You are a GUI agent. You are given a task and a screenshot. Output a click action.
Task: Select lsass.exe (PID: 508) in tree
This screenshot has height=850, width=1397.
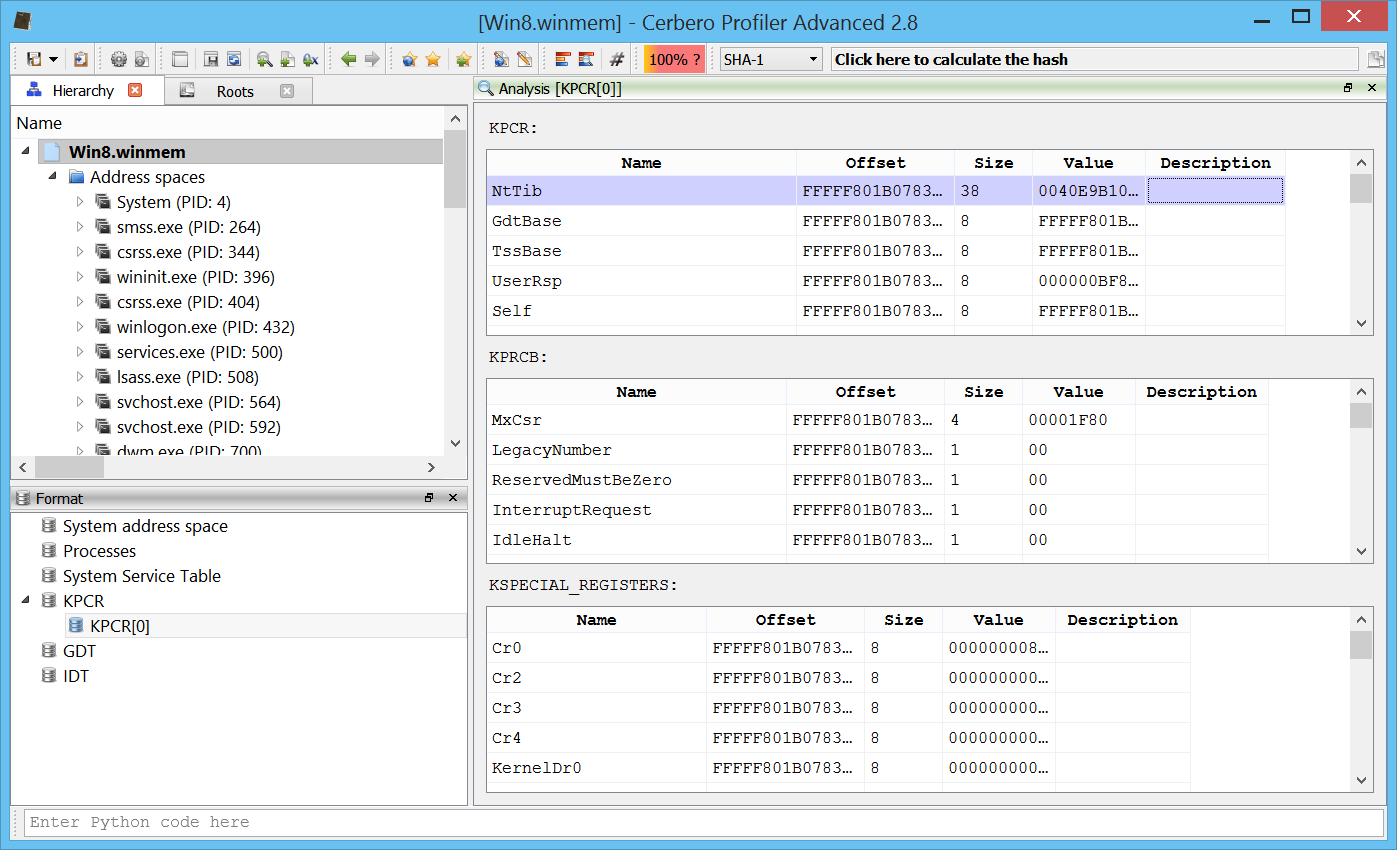click(x=188, y=377)
